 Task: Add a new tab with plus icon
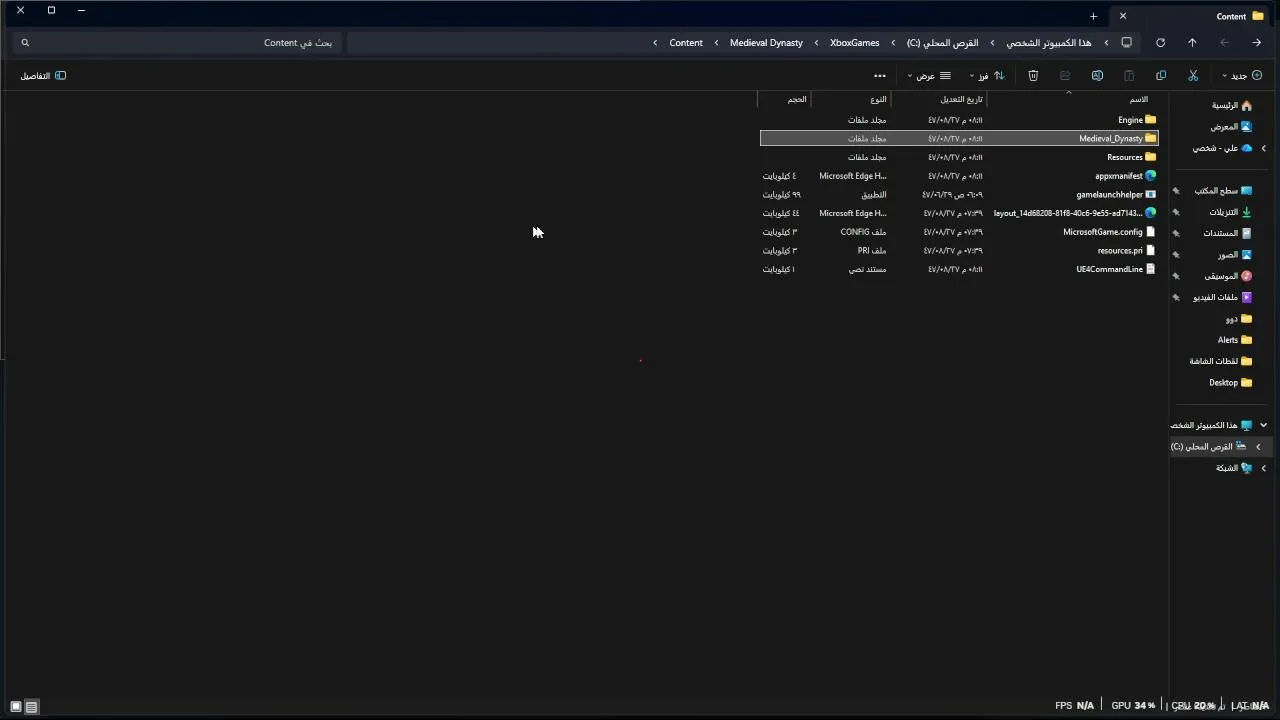point(1093,16)
